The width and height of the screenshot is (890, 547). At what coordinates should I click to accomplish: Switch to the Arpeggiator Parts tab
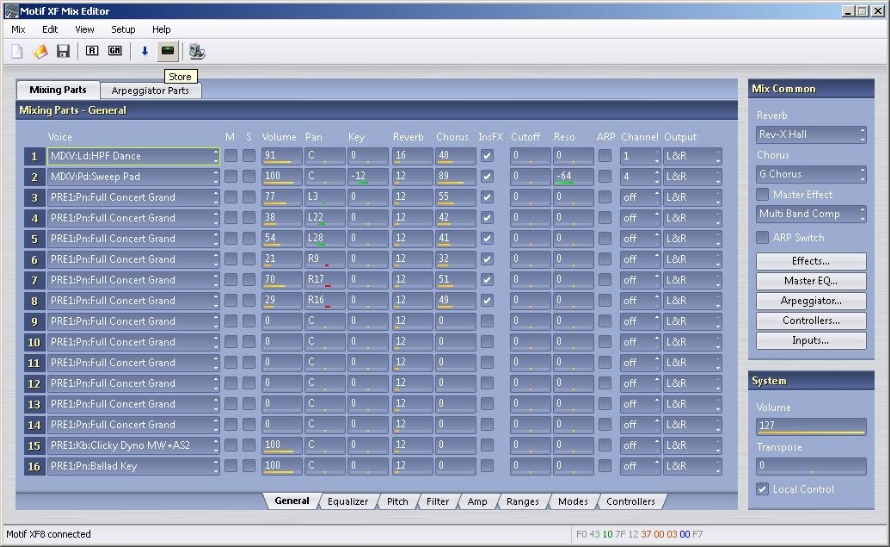[x=150, y=90]
